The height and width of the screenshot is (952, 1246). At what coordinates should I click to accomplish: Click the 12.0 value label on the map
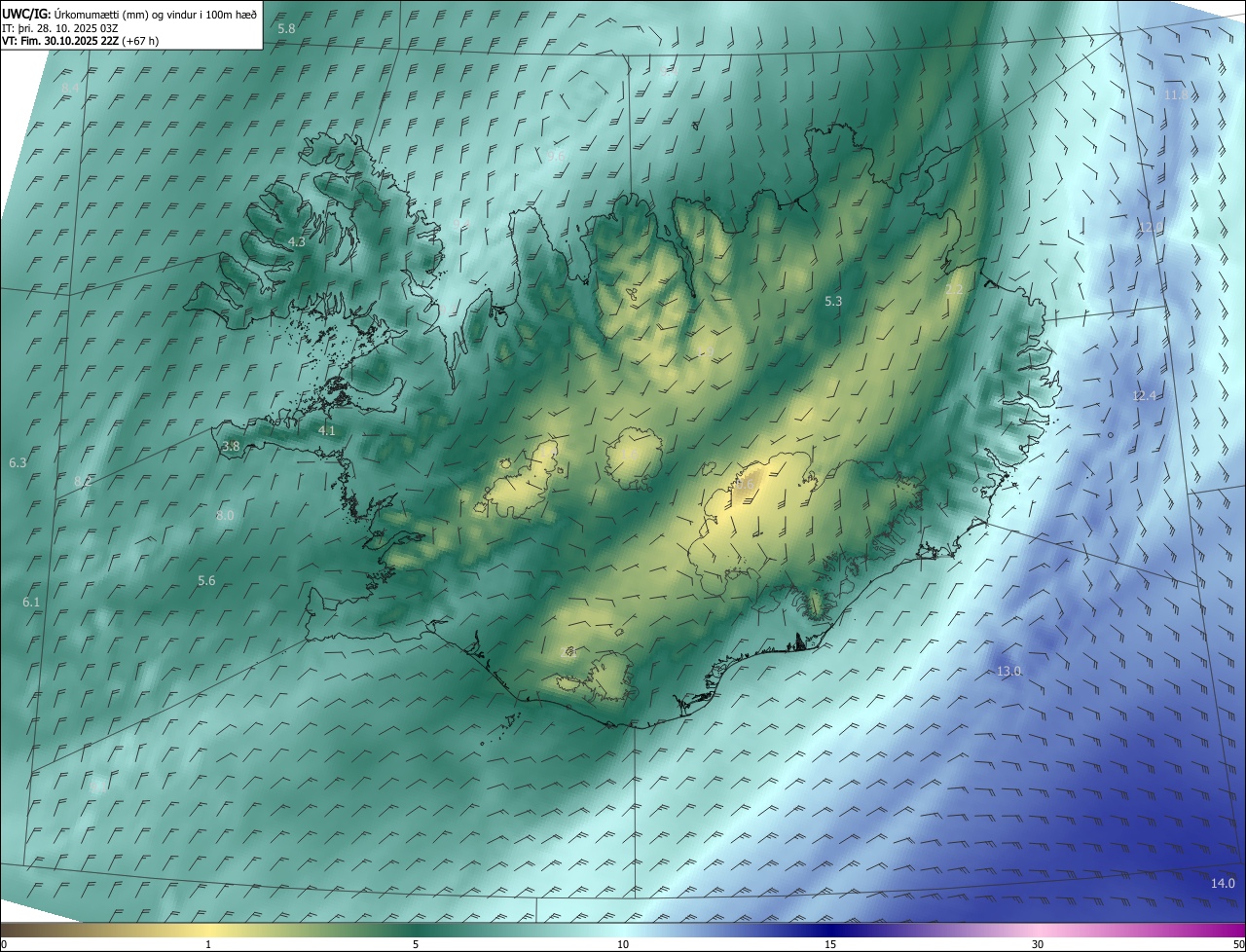click(x=1150, y=228)
